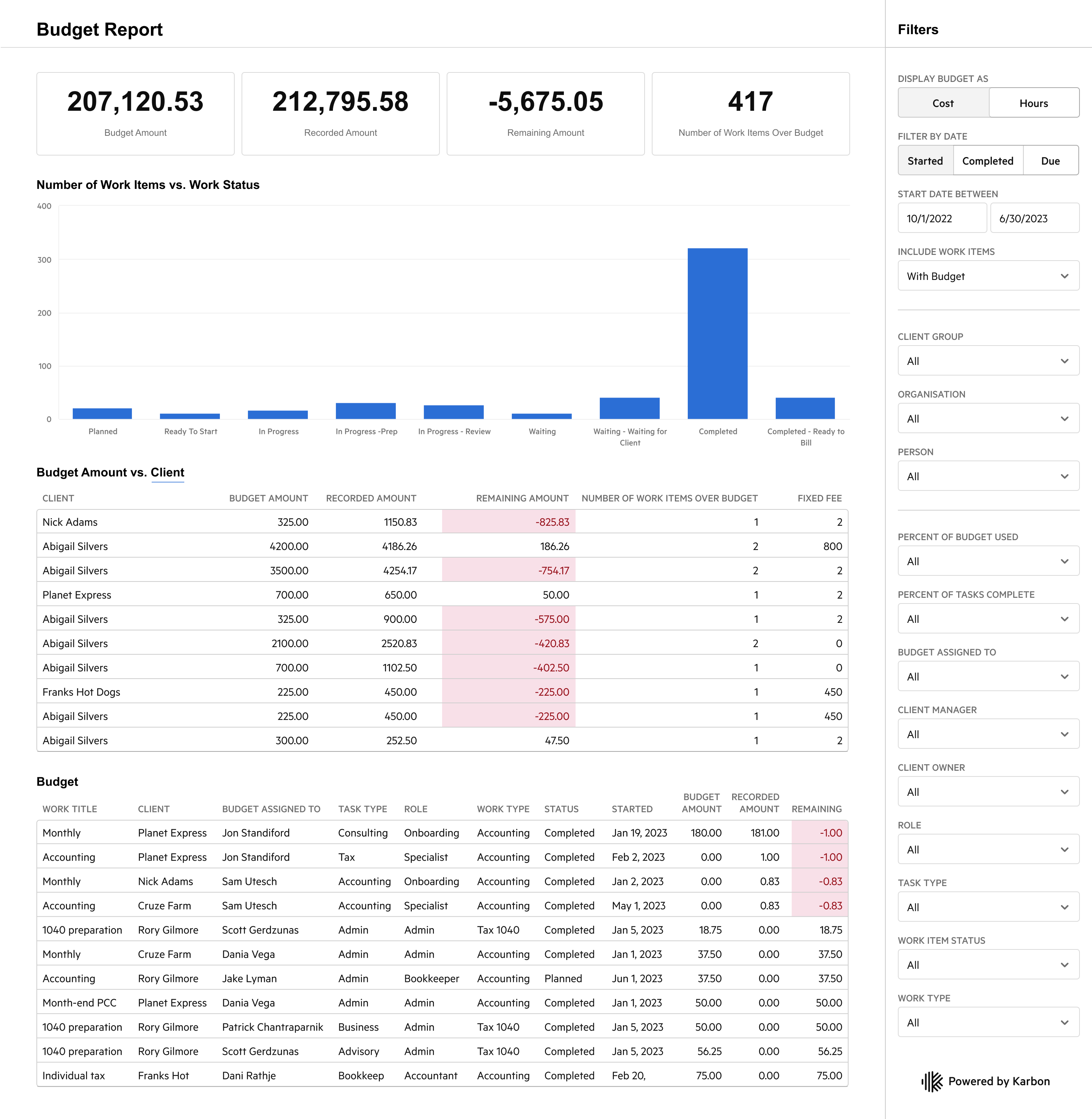Screen dimensions: 1092x1119
Task: Click the Completed bar in chart
Action: pyautogui.click(x=717, y=333)
